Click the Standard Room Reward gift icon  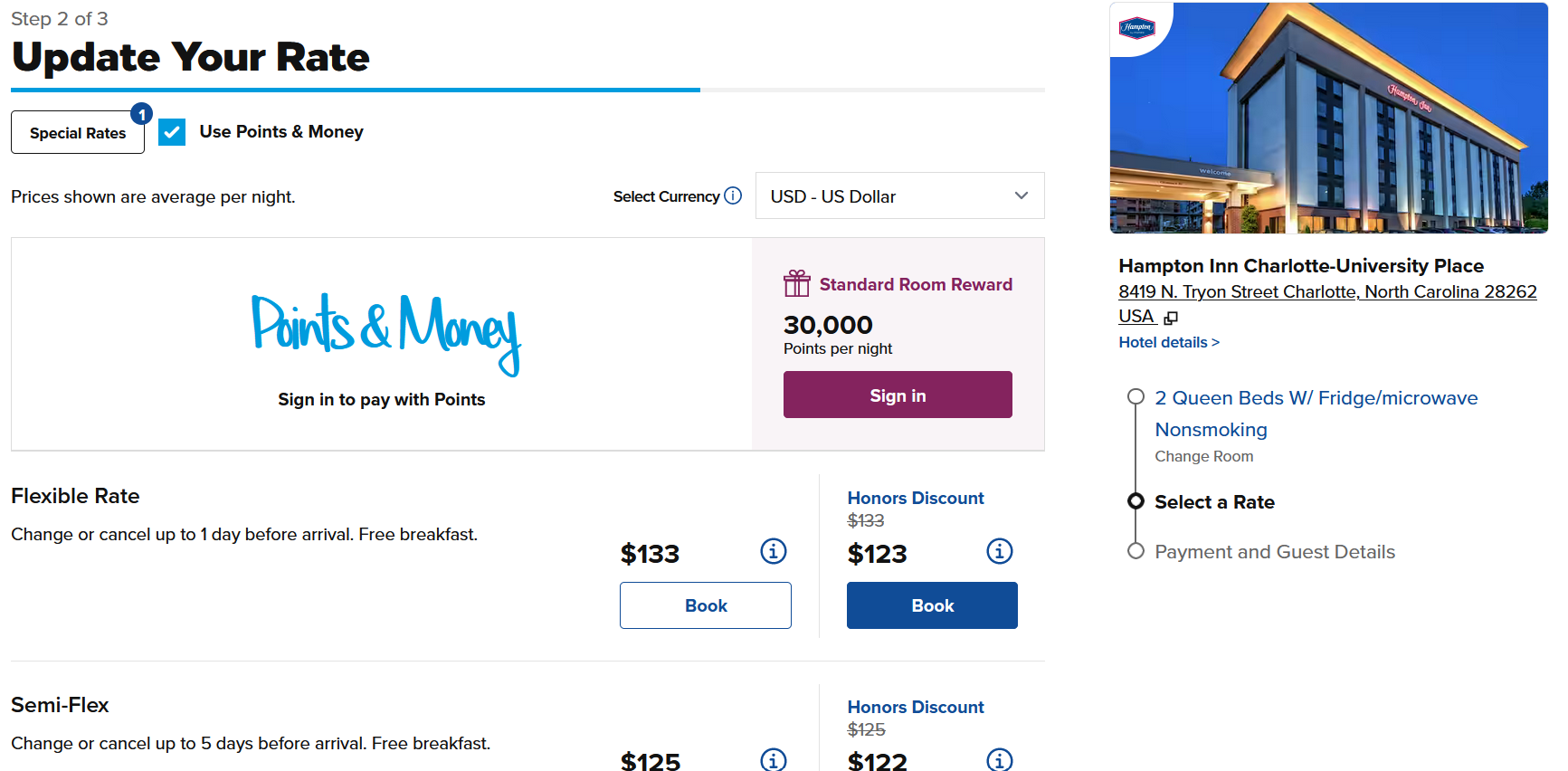797,284
